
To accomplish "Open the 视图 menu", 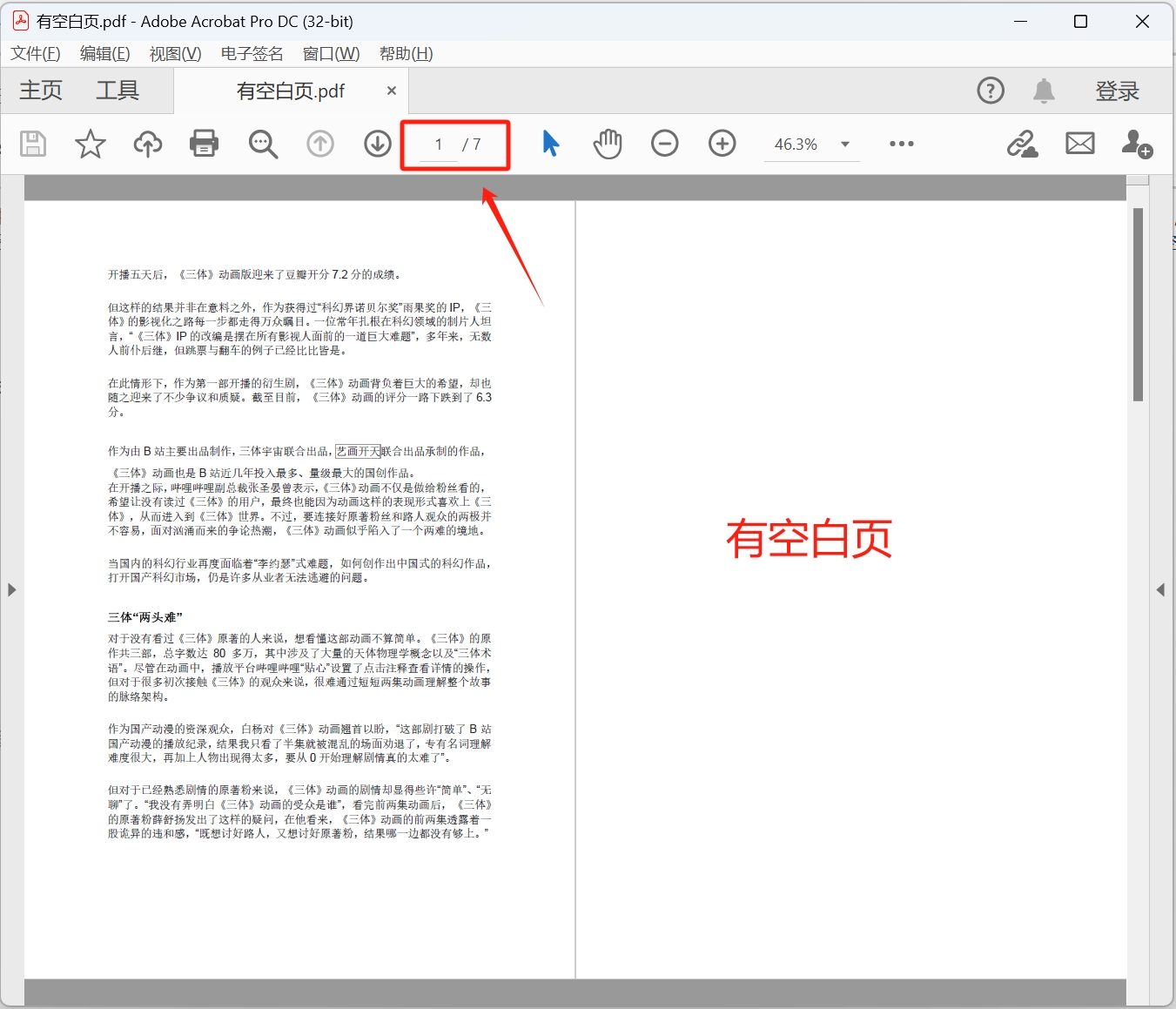I will (x=175, y=53).
